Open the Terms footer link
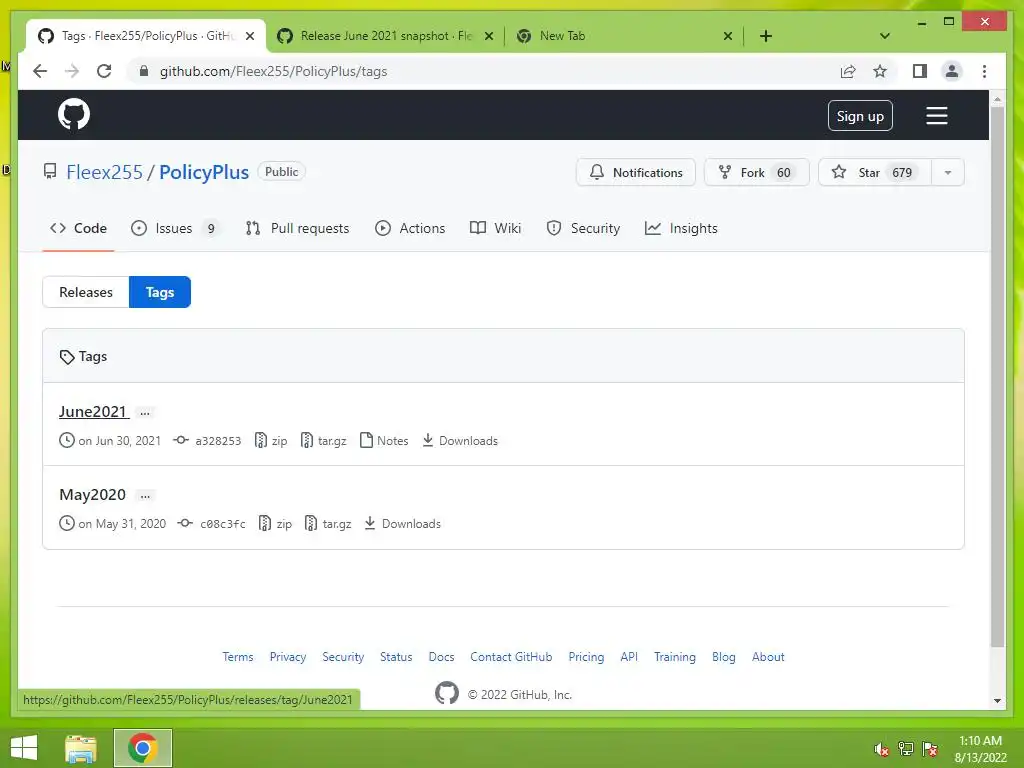 (x=238, y=657)
